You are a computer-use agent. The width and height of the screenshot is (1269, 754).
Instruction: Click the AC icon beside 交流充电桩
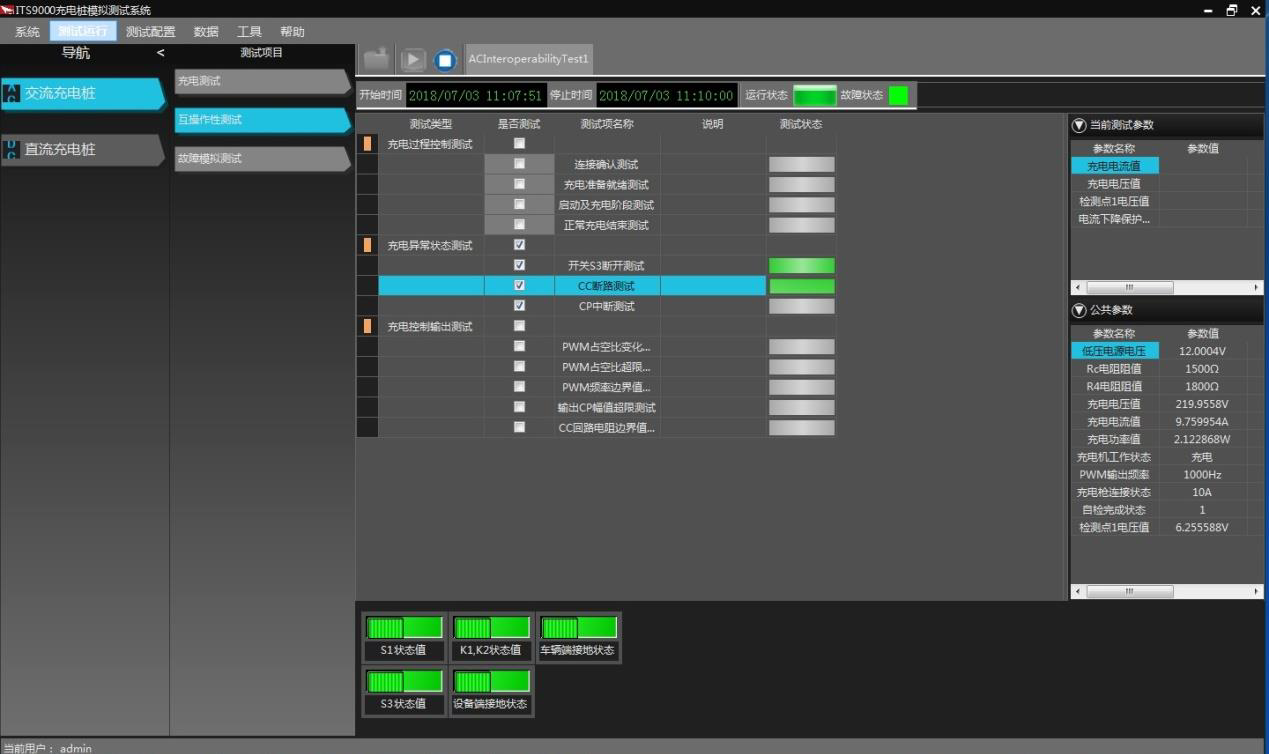[x=12, y=93]
